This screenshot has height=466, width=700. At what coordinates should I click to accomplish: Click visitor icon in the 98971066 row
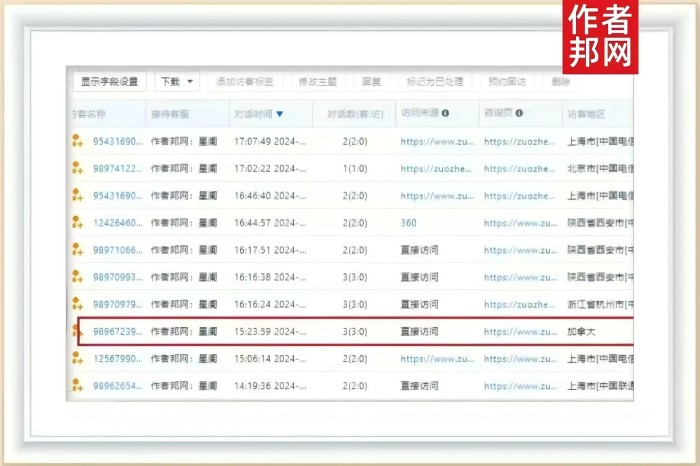click(77, 250)
